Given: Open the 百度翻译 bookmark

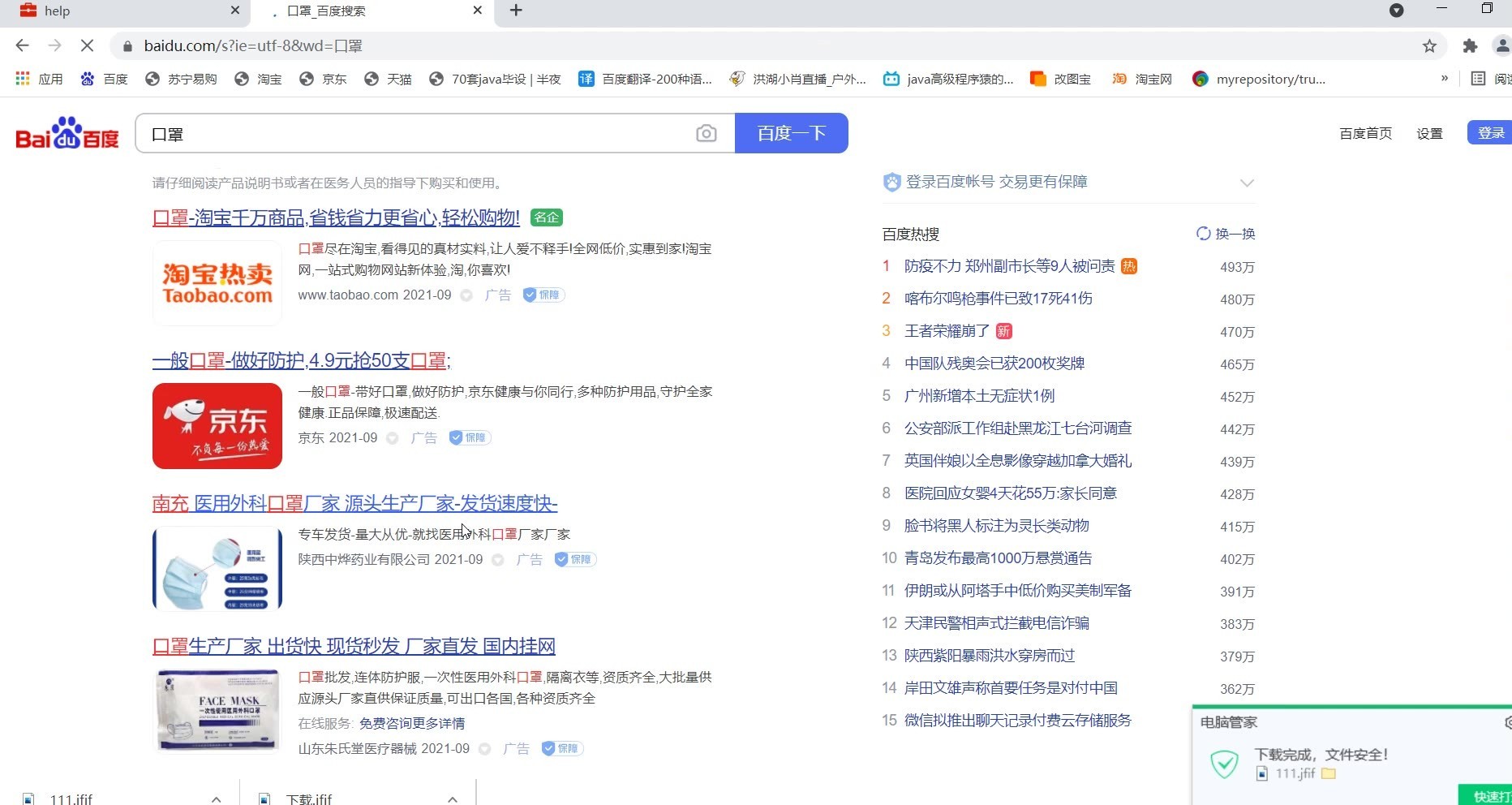Looking at the screenshot, I should tap(645, 79).
